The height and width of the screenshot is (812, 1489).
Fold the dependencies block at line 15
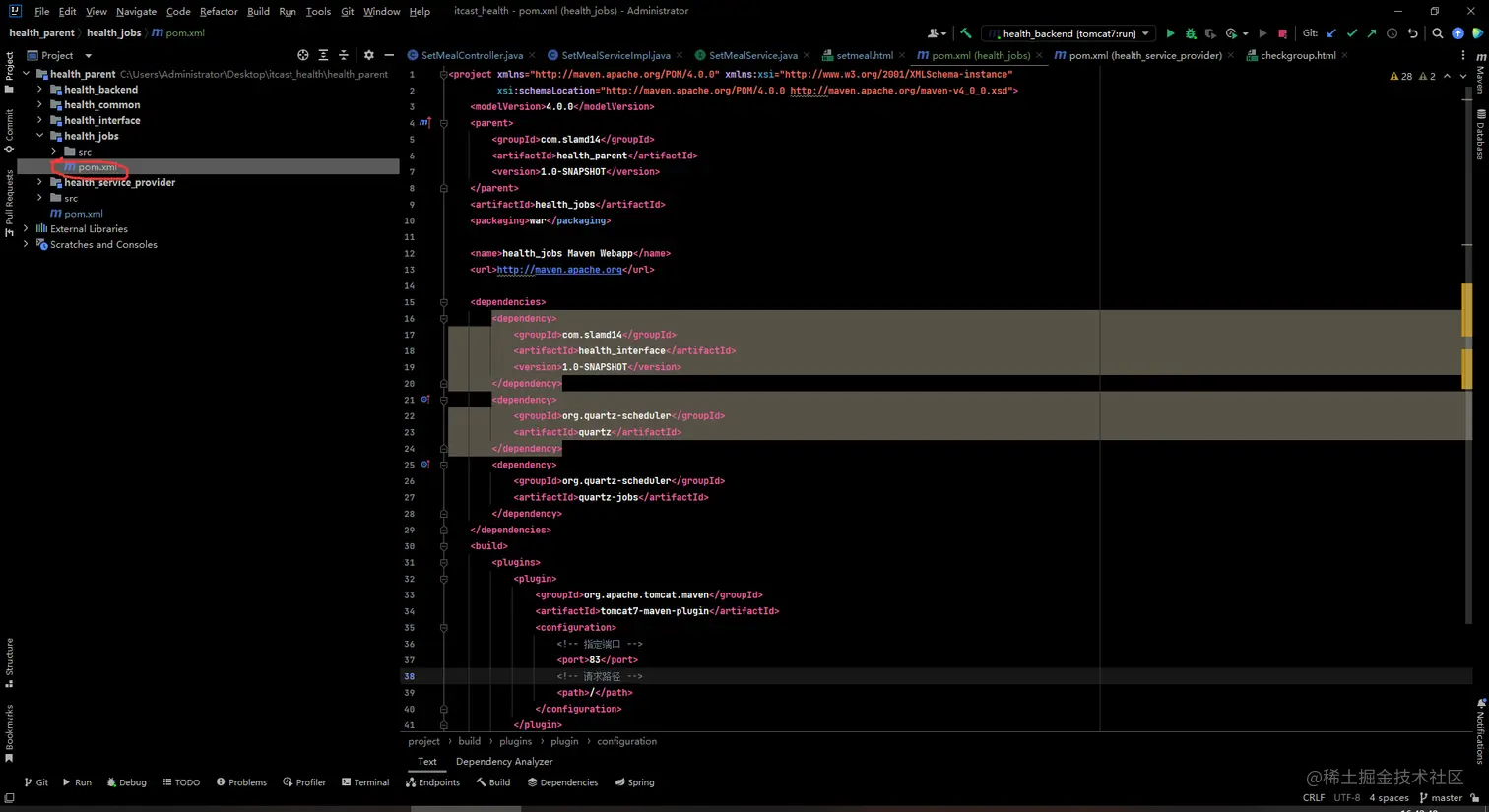click(444, 302)
